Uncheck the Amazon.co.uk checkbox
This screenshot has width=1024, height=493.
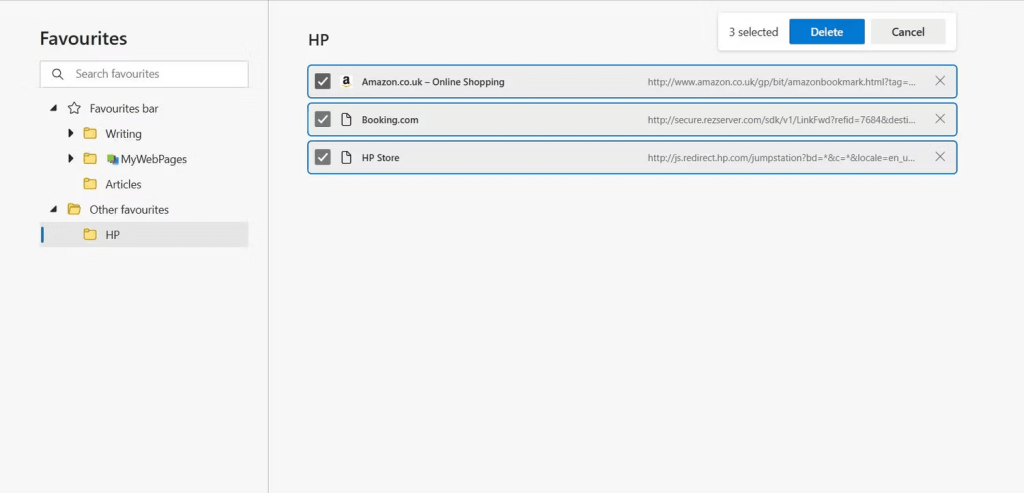(x=323, y=82)
